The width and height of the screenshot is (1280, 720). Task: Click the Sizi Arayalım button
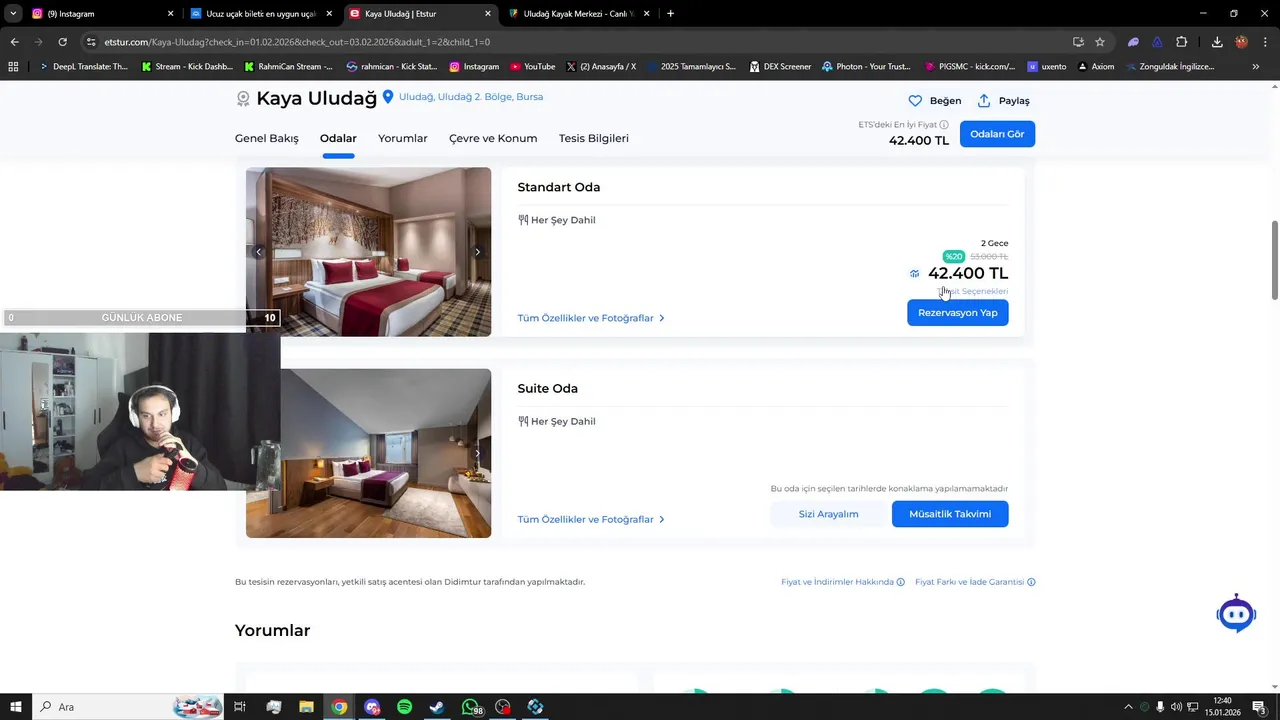pyautogui.click(x=828, y=514)
